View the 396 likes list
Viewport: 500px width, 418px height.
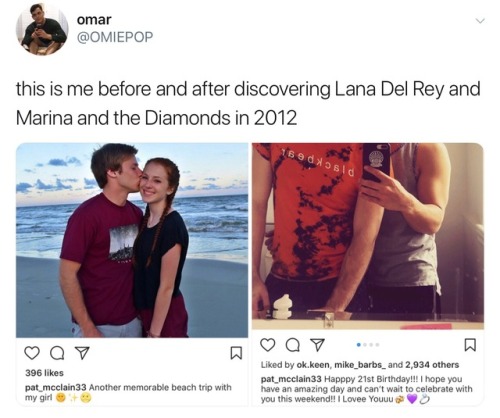pos(44,373)
